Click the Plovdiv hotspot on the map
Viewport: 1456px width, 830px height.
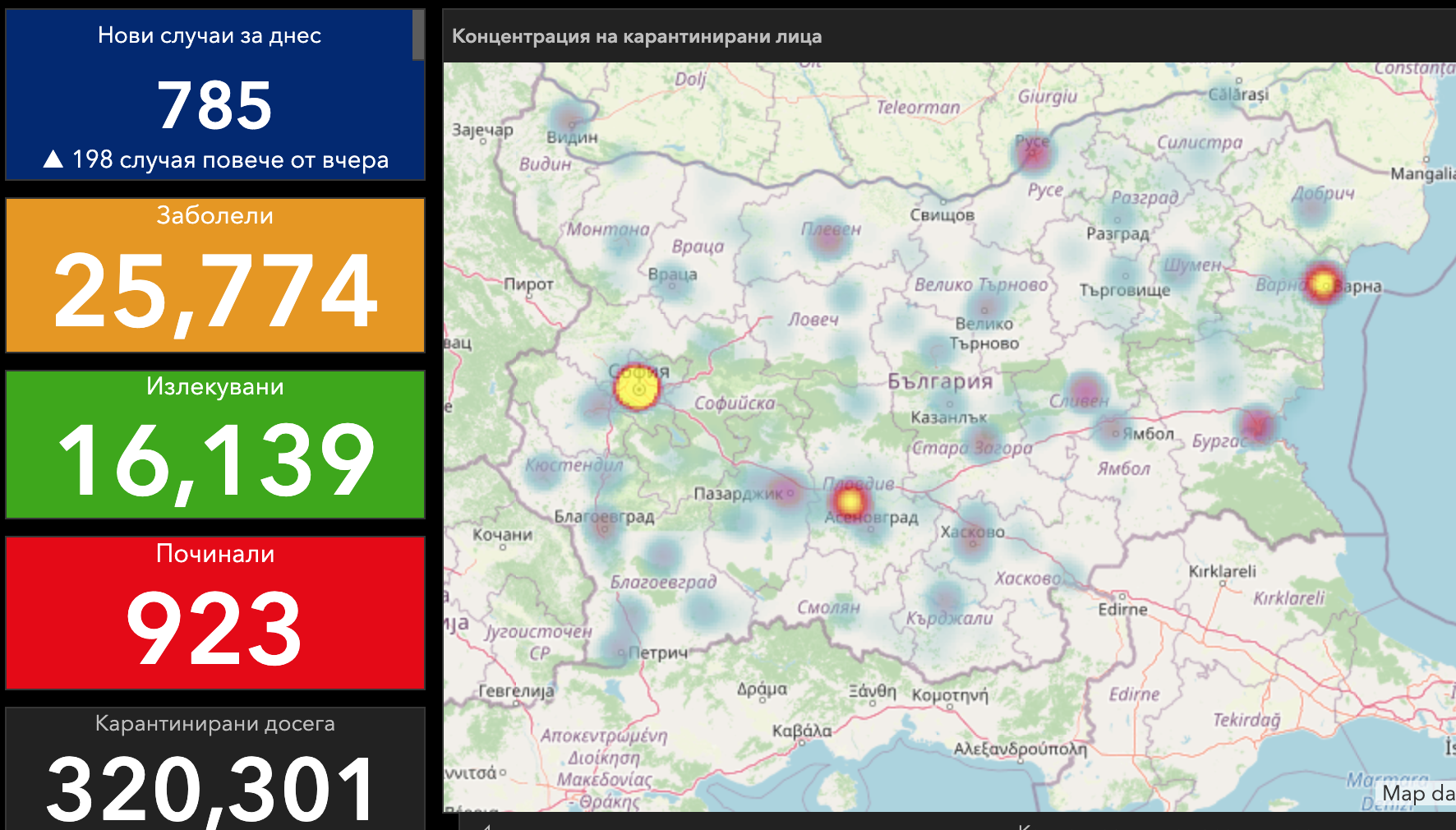pyautogui.click(x=850, y=500)
